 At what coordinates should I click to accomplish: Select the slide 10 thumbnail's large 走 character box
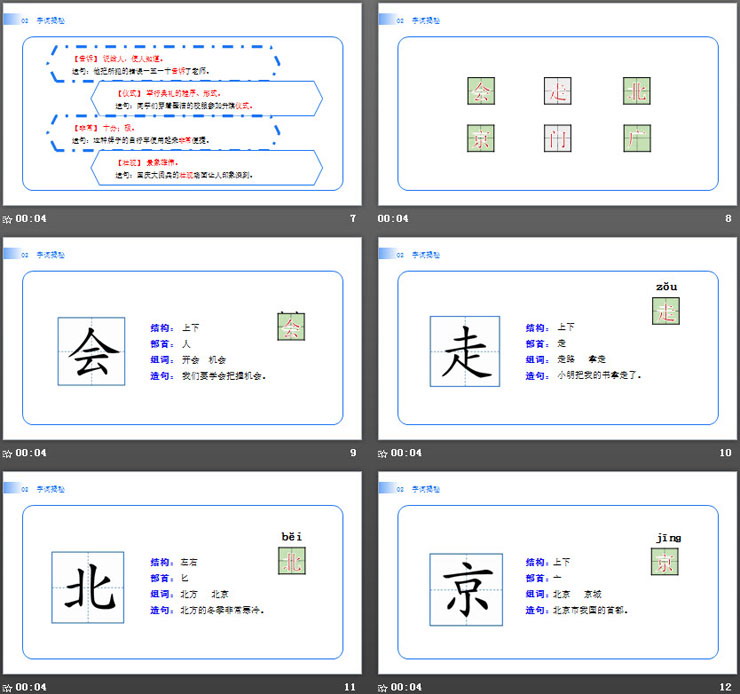pos(465,352)
